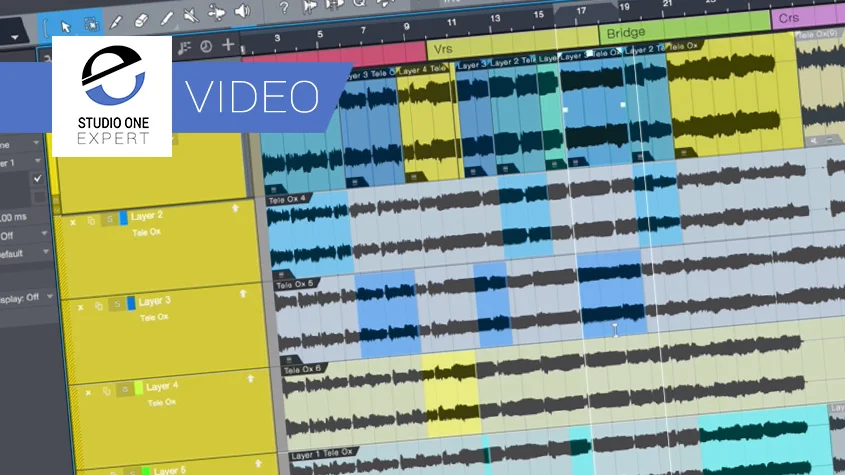Viewport: 845px width, 475px height.
Task: Change Layer 4 green color swatch
Action: (138, 388)
